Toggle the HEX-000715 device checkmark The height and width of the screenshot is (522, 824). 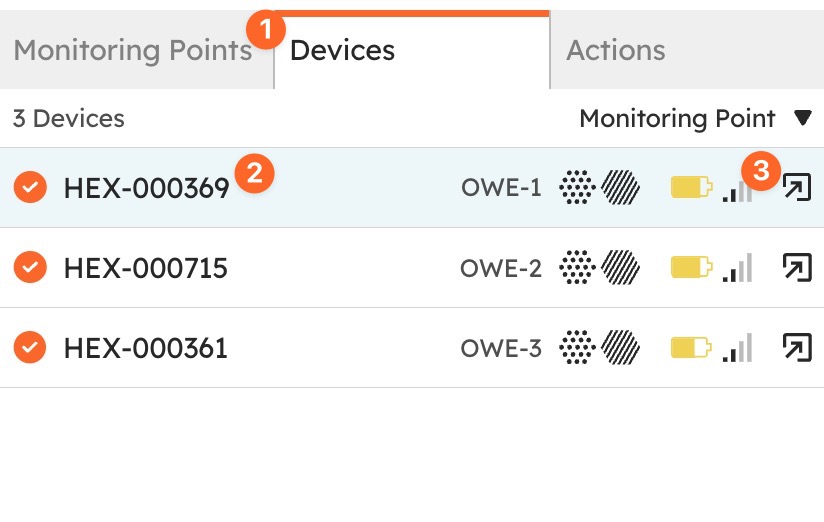tap(30, 268)
